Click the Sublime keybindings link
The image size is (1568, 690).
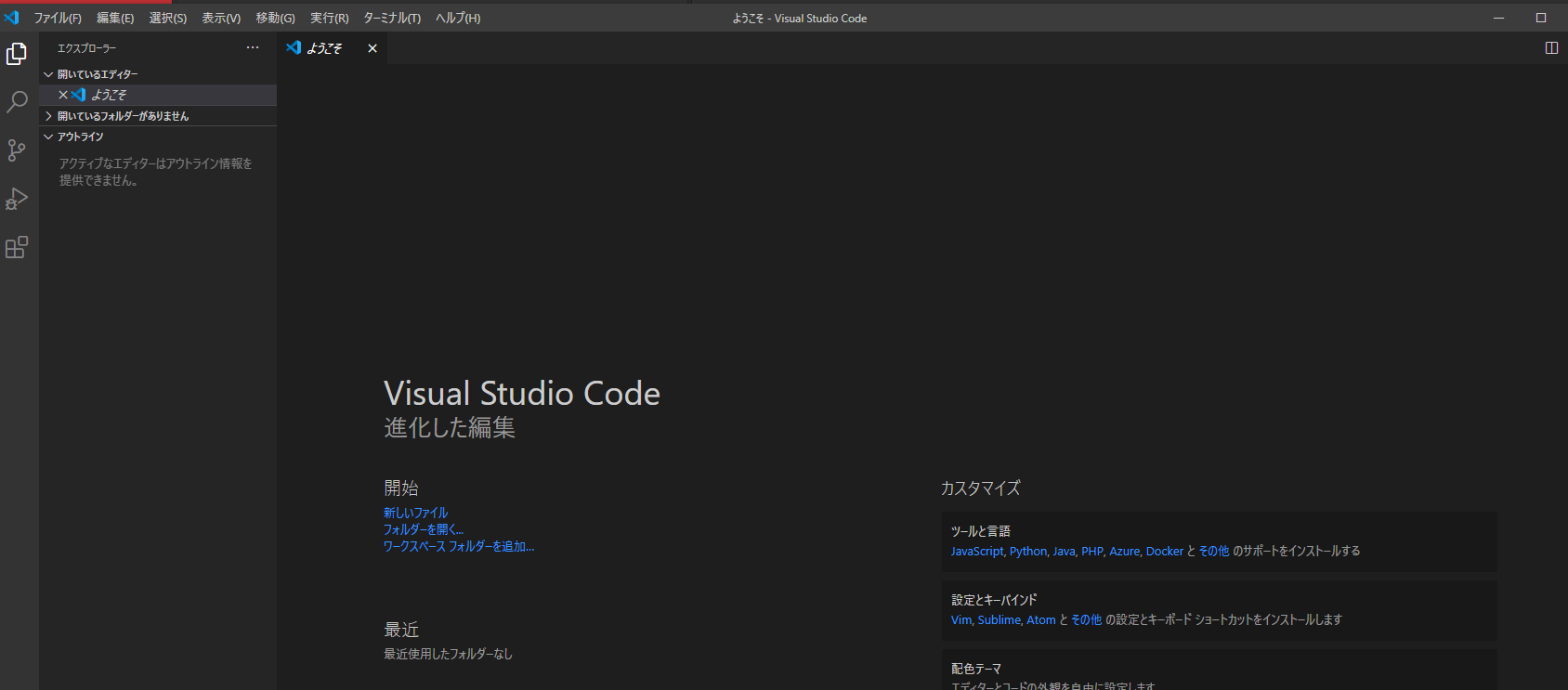pyautogui.click(x=1000, y=620)
